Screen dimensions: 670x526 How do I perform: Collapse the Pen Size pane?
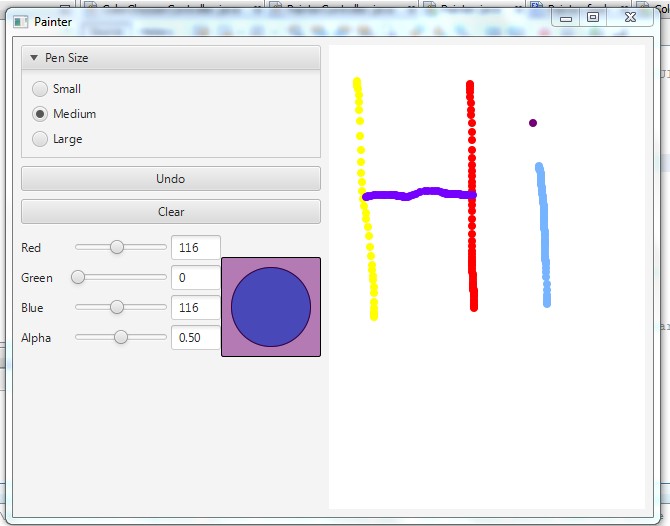click(x=34, y=57)
